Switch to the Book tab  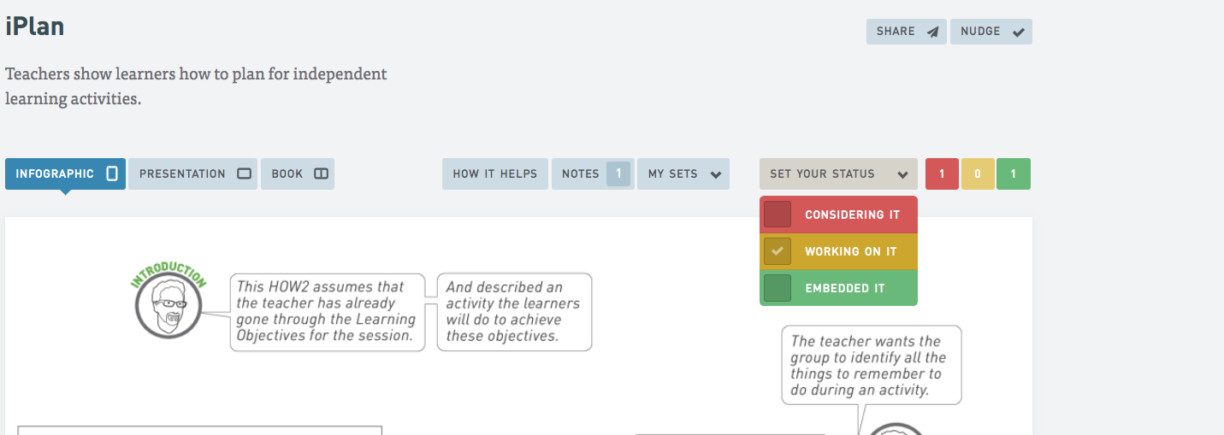coord(298,174)
